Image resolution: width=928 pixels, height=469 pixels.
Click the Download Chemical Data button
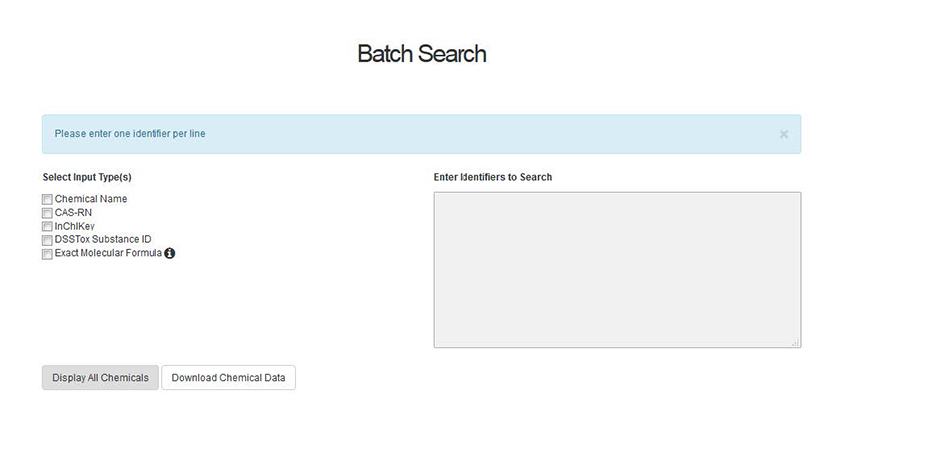click(x=228, y=378)
